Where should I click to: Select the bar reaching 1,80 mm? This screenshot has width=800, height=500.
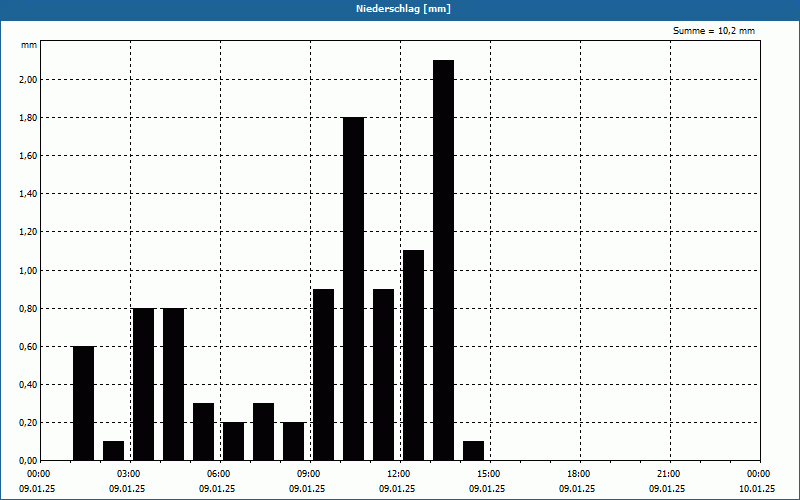pyautogui.click(x=354, y=289)
